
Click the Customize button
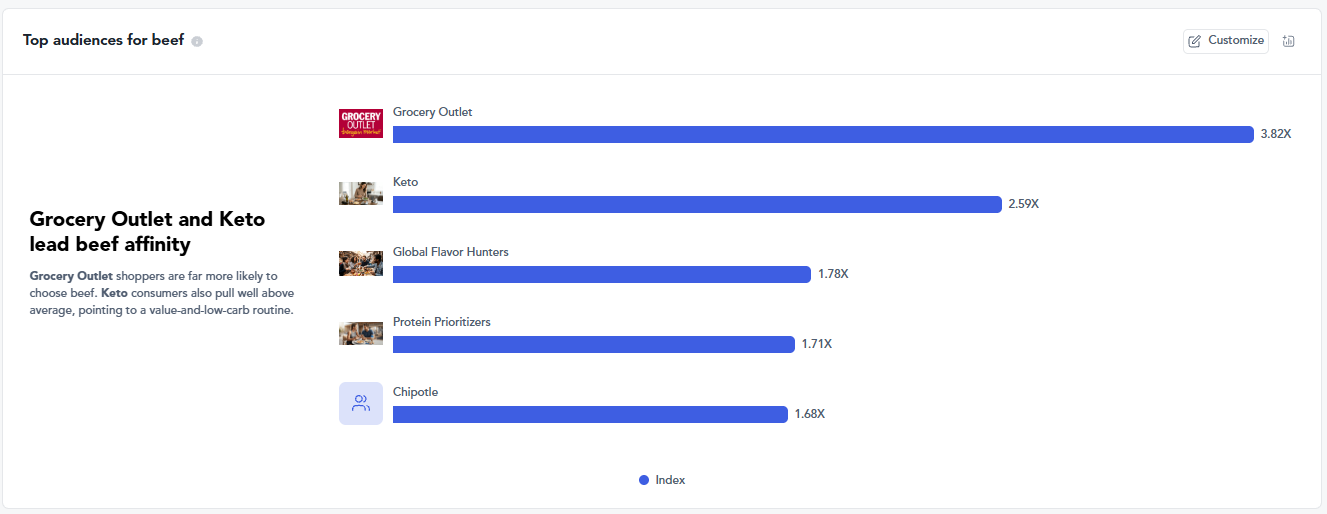tap(1226, 41)
